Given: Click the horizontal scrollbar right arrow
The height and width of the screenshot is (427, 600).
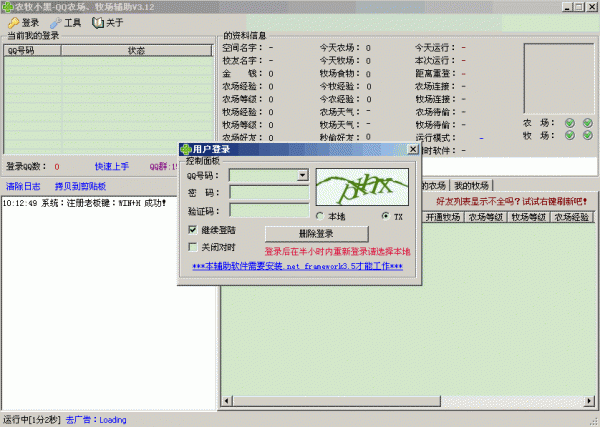Looking at the screenshot, I should point(589,401).
